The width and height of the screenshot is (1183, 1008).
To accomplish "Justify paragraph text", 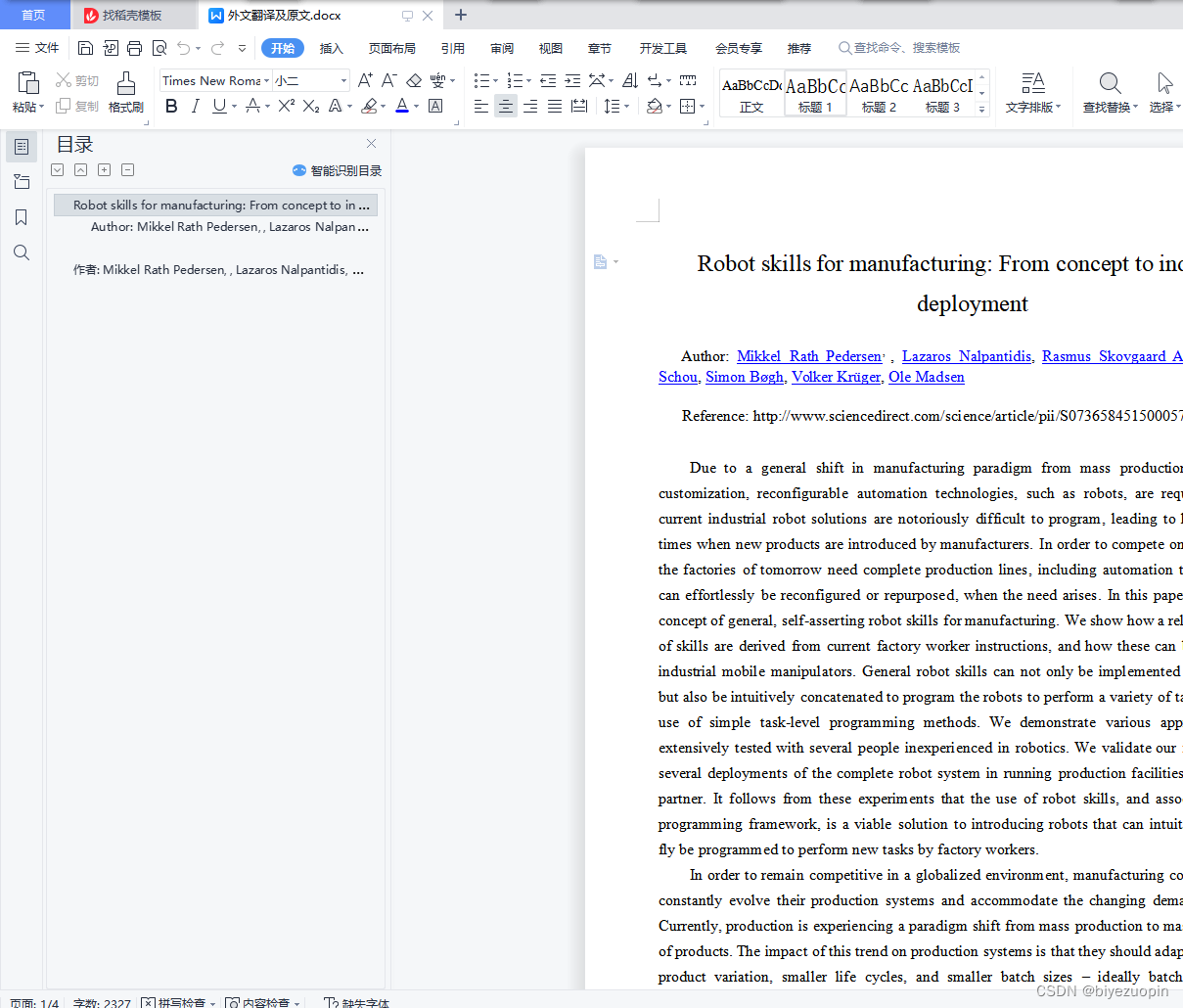I will [555, 106].
